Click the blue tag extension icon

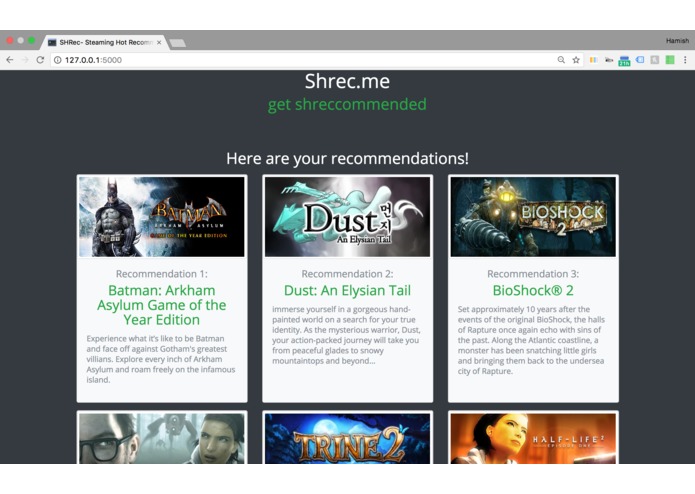pos(640,59)
